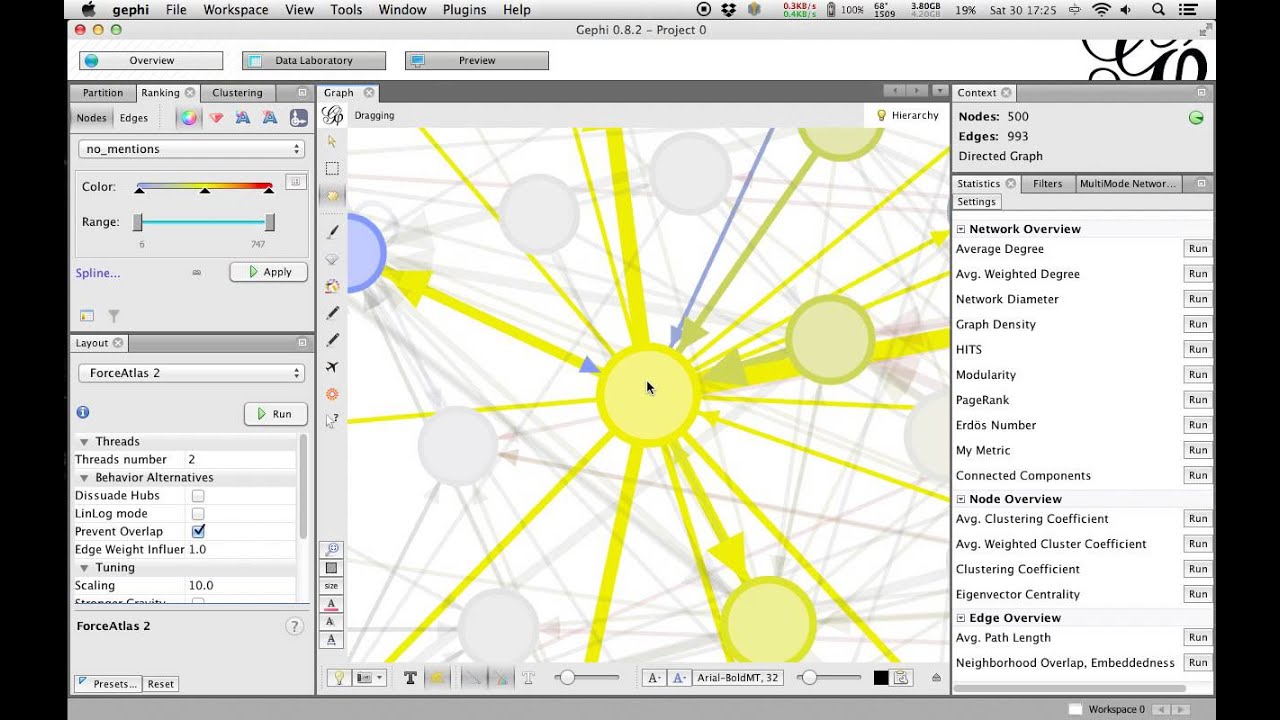Pick the diamond sizer tool
Screen dimensions: 1280x720
(x=332, y=259)
